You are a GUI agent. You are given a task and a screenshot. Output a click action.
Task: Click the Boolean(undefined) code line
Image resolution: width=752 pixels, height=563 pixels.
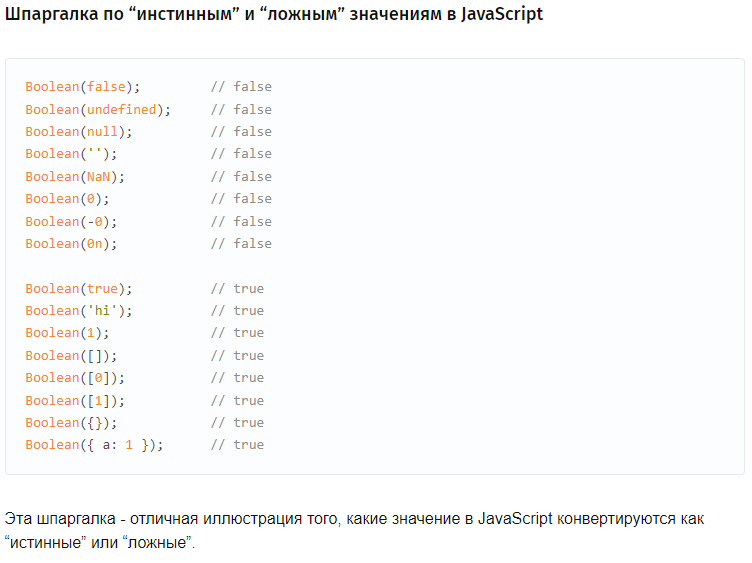[x=148, y=109]
